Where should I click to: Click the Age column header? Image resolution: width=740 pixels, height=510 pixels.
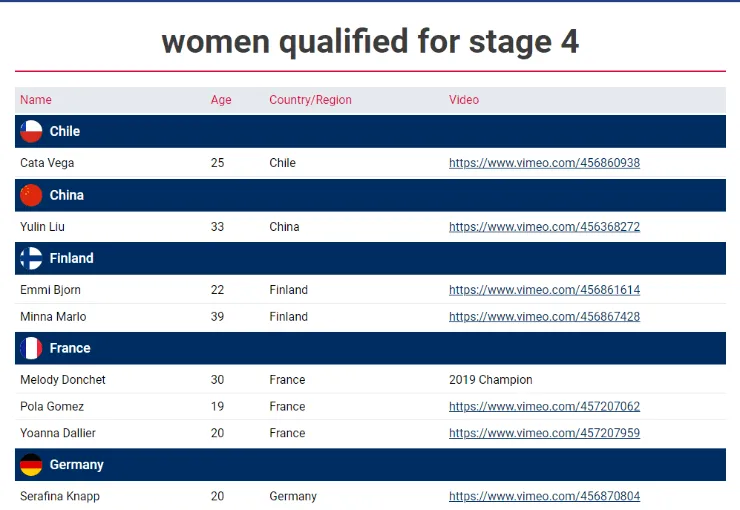[x=221, y=100]
